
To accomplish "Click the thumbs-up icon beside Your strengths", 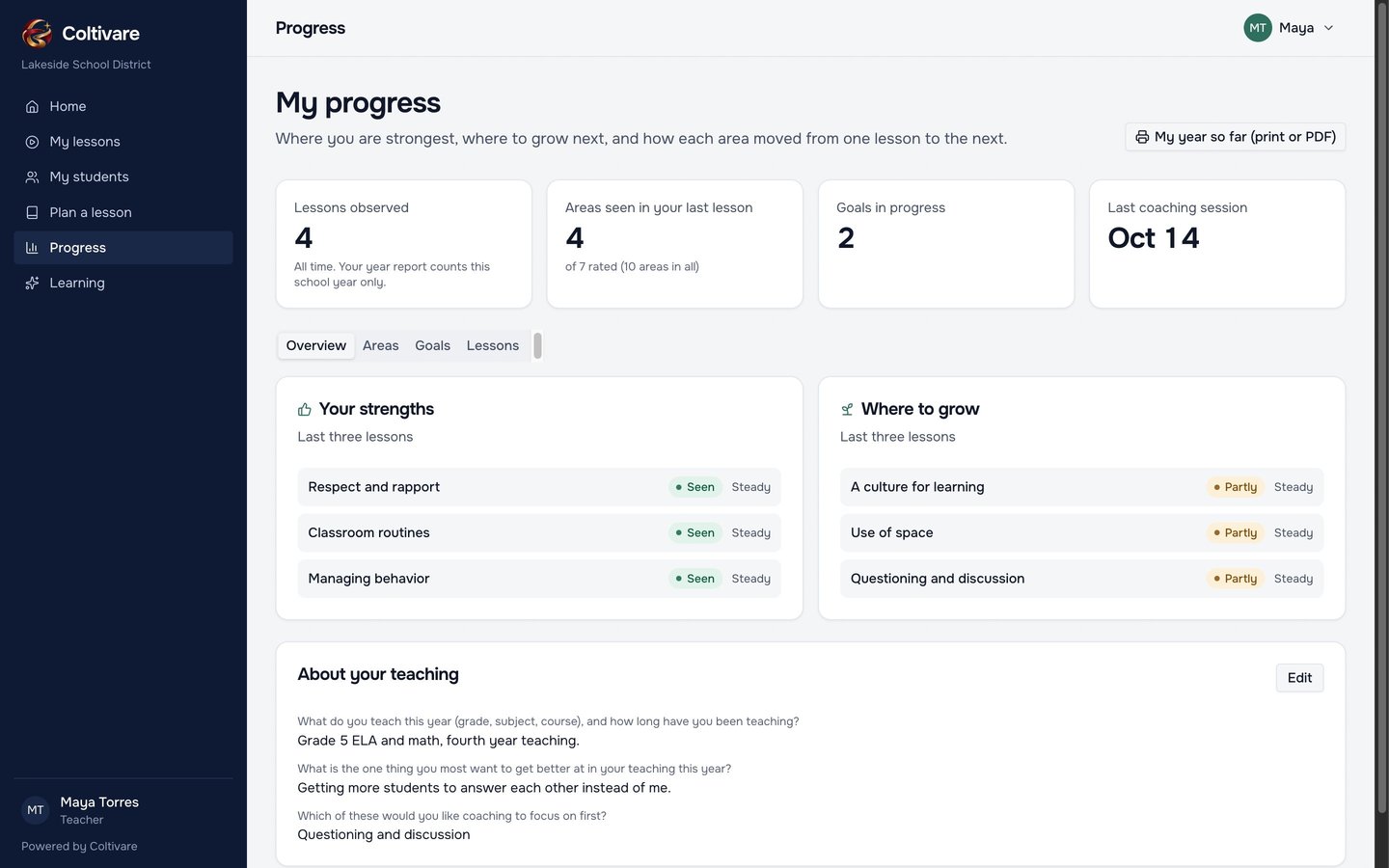I will (305, 410).
